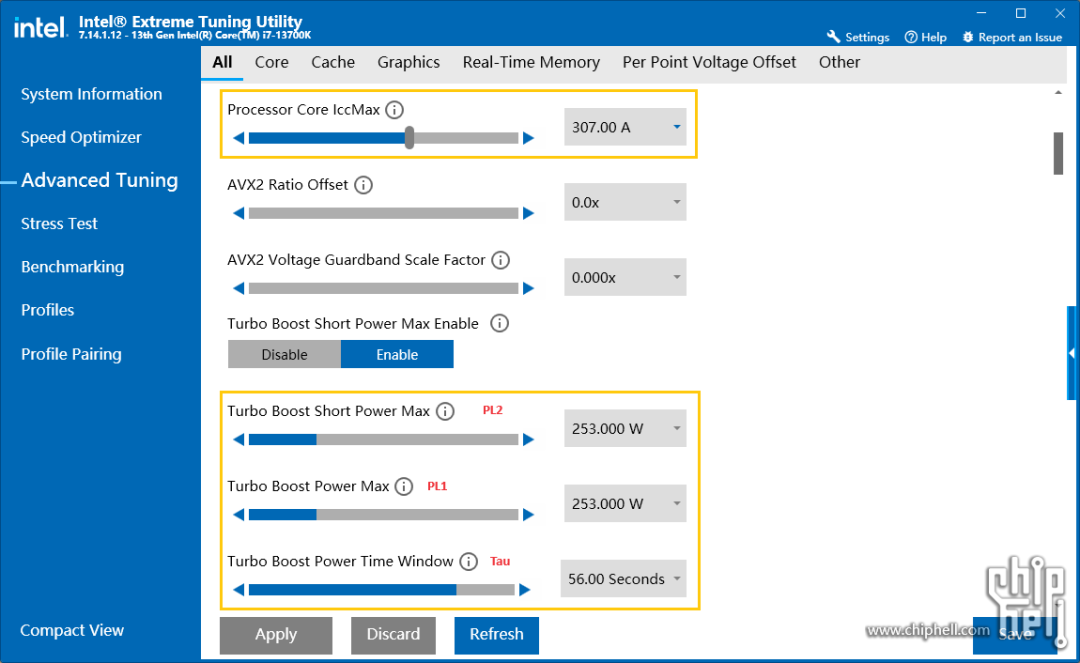
Task: Click the Turbo Boost Power Time Window slider
Action: [x=382, y=590]
